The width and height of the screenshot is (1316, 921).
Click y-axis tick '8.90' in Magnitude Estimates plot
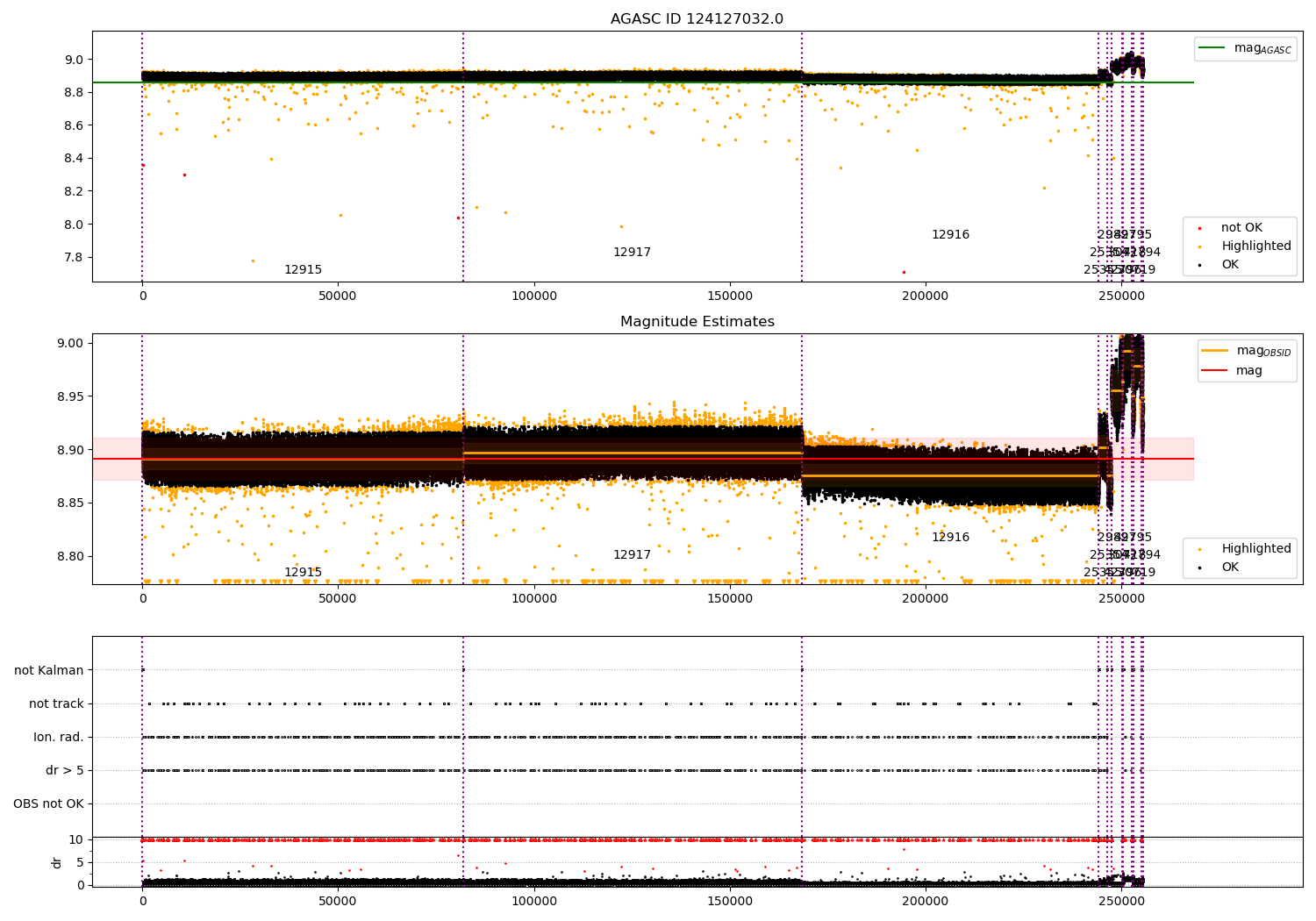point(70,450)
